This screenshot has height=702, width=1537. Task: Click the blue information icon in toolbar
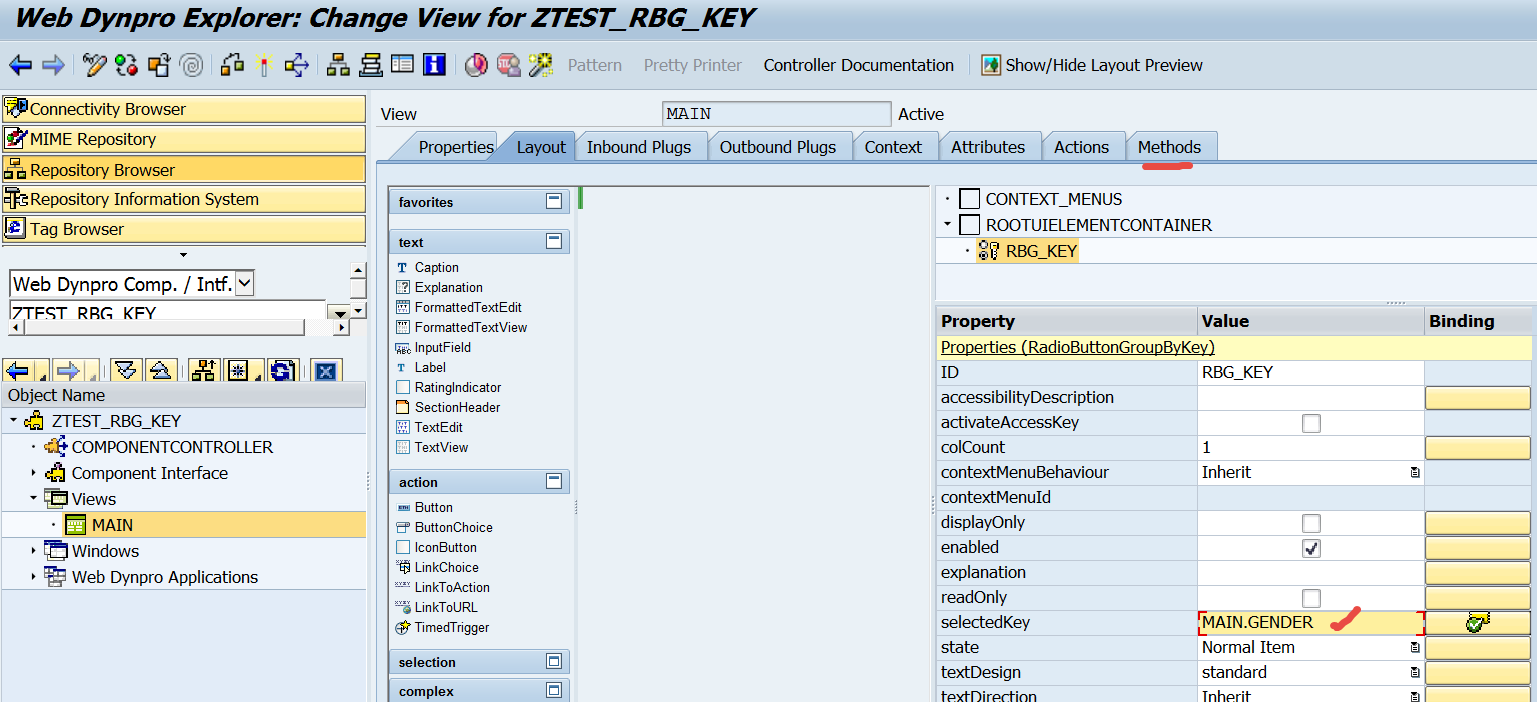click(434, 65)
